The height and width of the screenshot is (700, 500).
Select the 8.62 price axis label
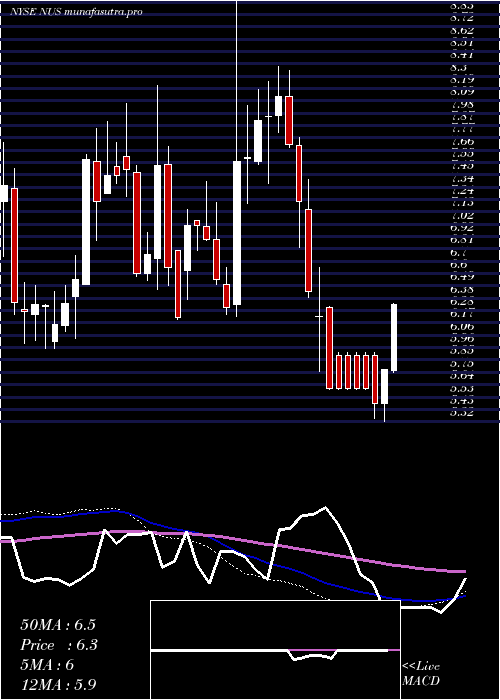pos(462,31)
